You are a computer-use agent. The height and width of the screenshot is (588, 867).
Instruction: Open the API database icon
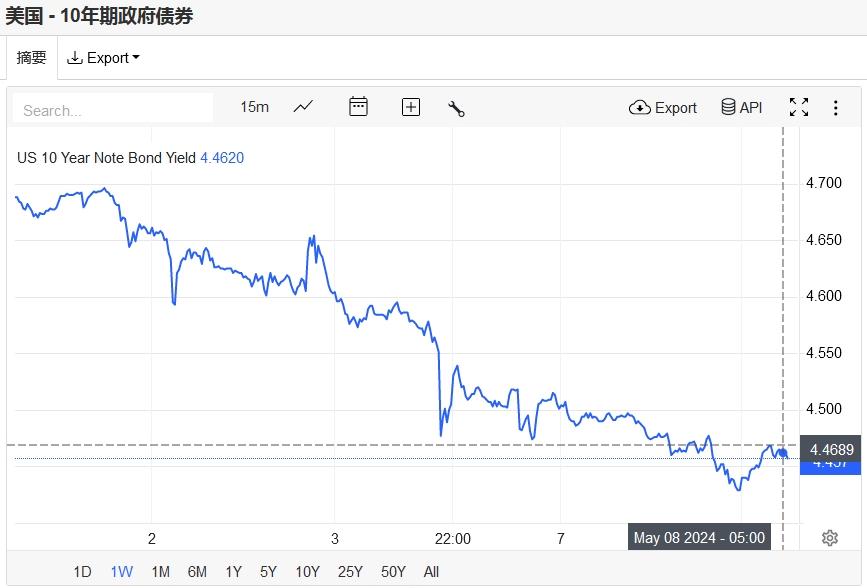pyautogui.click(x=742, y=108)
